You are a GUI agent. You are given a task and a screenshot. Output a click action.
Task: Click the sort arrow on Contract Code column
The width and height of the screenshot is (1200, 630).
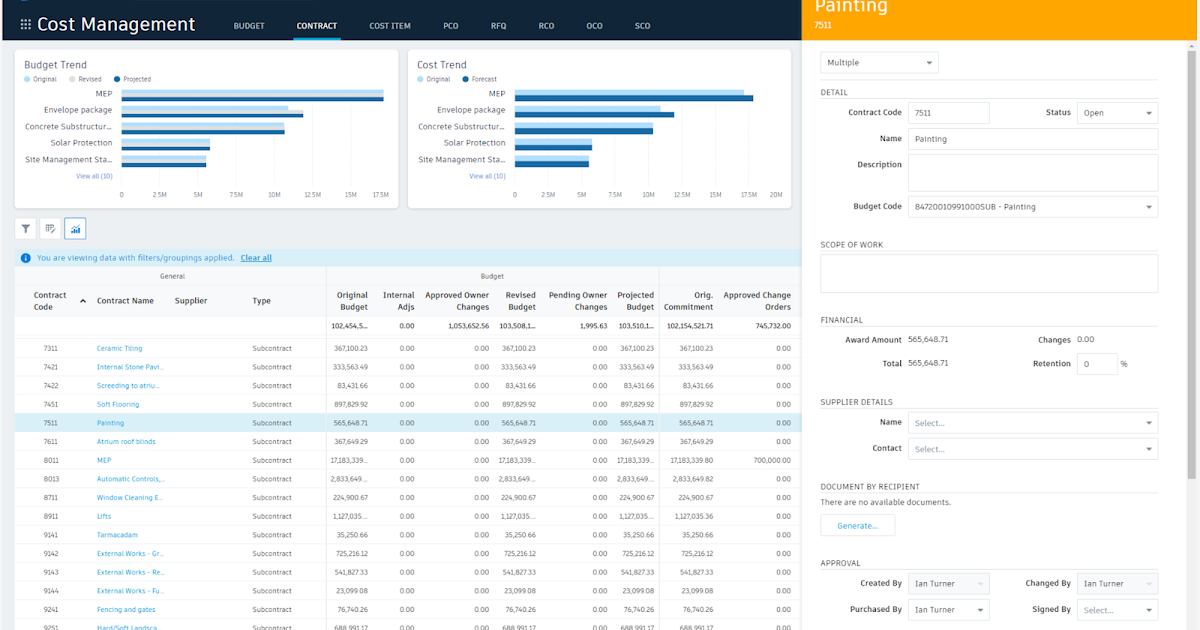81,302
